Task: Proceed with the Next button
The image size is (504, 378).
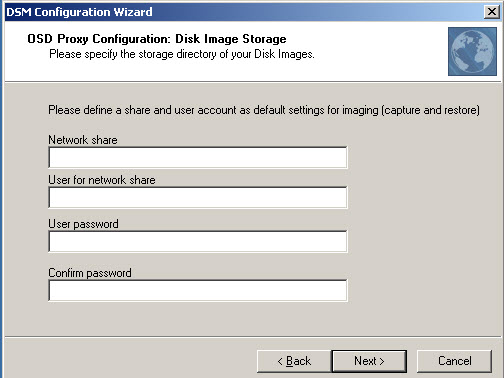Action: click(x=369, y=361)
